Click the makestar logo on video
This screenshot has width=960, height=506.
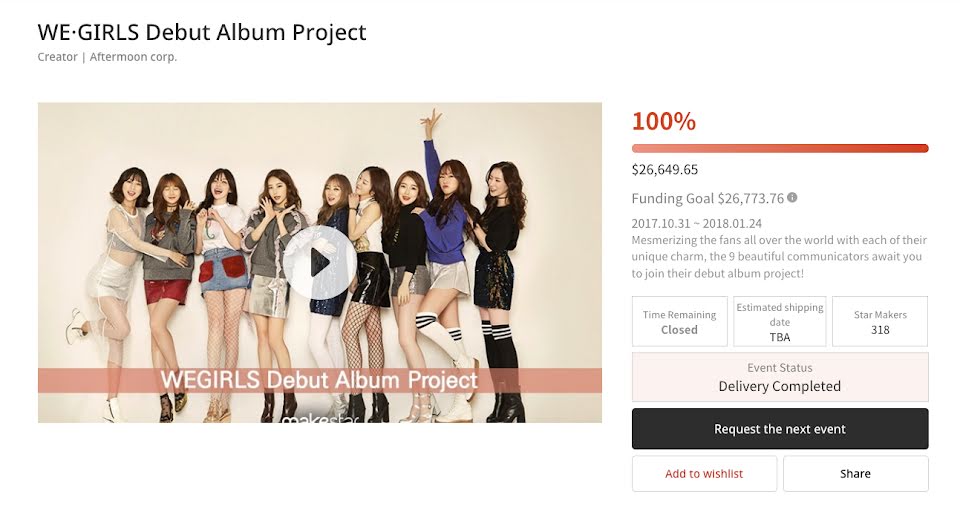click(x=320, y=418)
